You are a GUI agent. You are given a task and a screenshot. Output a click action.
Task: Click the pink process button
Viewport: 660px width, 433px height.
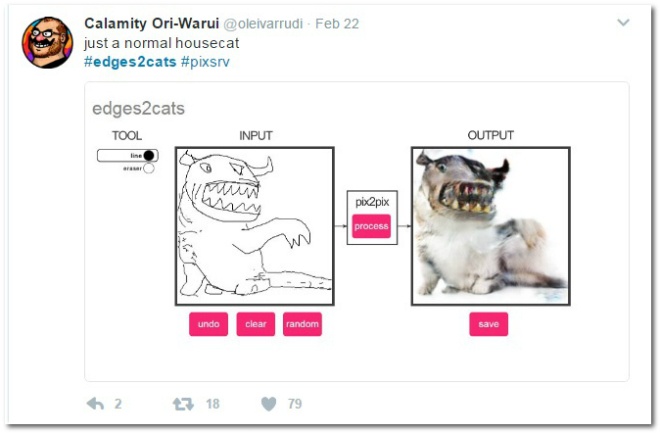(371, 226)
